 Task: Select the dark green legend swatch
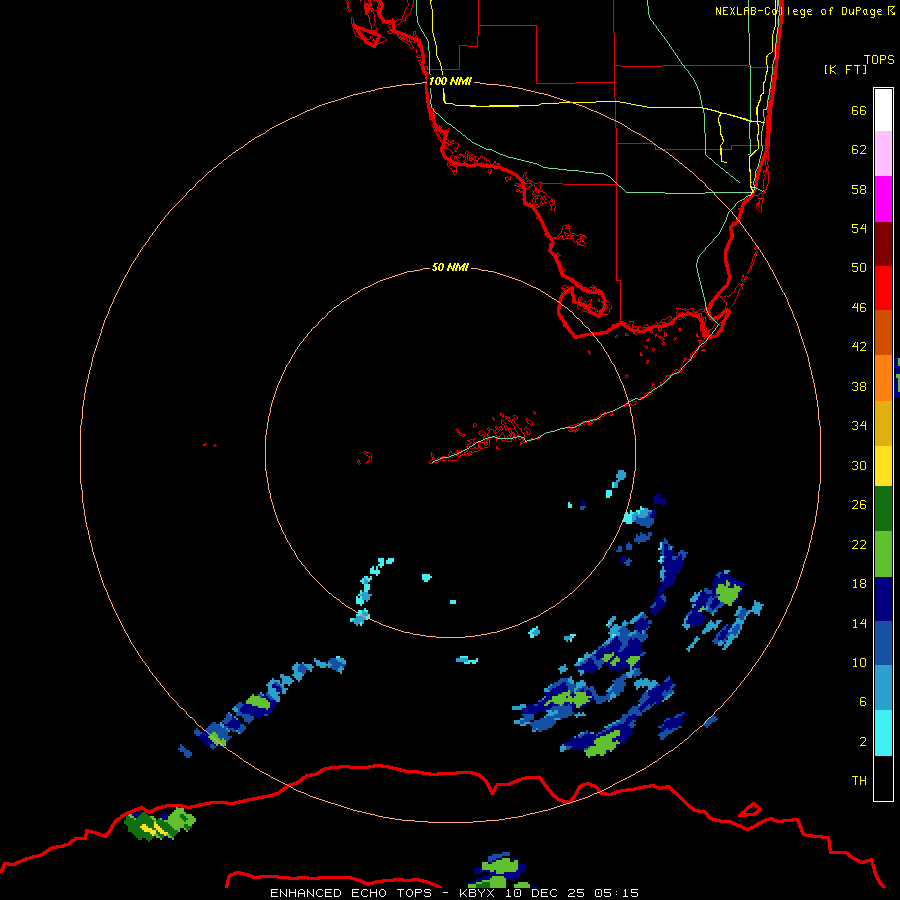(x=883, y=509)
